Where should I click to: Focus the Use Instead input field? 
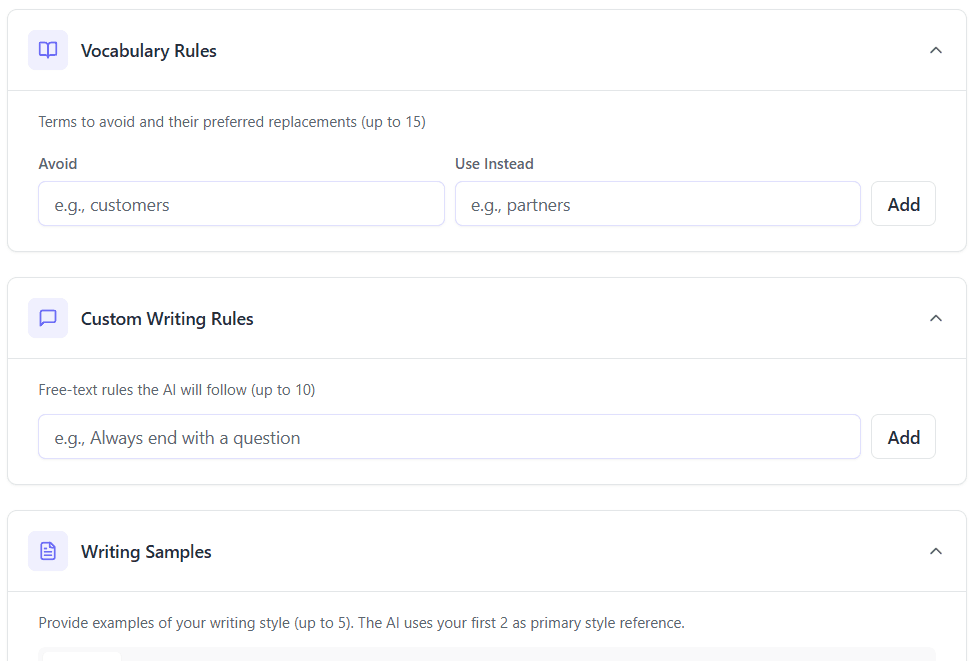point(657,204)
